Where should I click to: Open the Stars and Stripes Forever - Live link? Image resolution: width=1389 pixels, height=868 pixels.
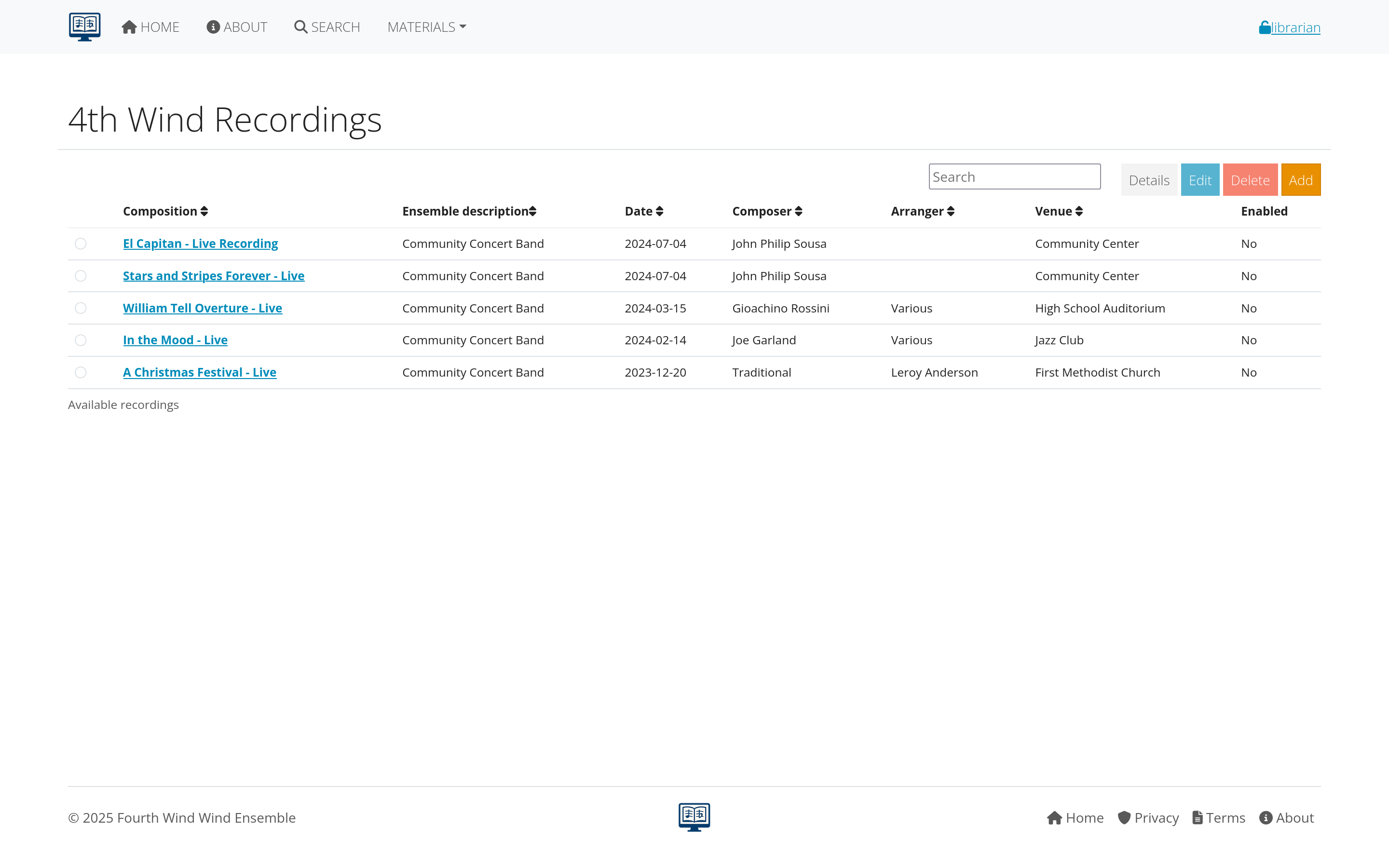[x=214, y=275]
